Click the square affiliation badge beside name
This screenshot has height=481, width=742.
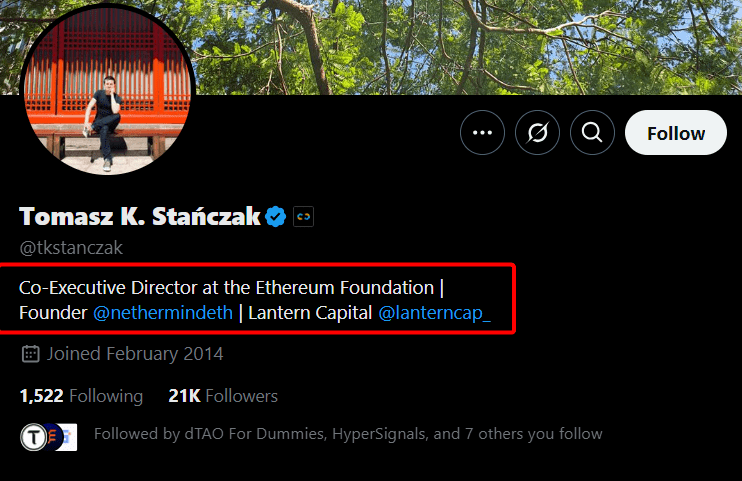click(303, 216)
